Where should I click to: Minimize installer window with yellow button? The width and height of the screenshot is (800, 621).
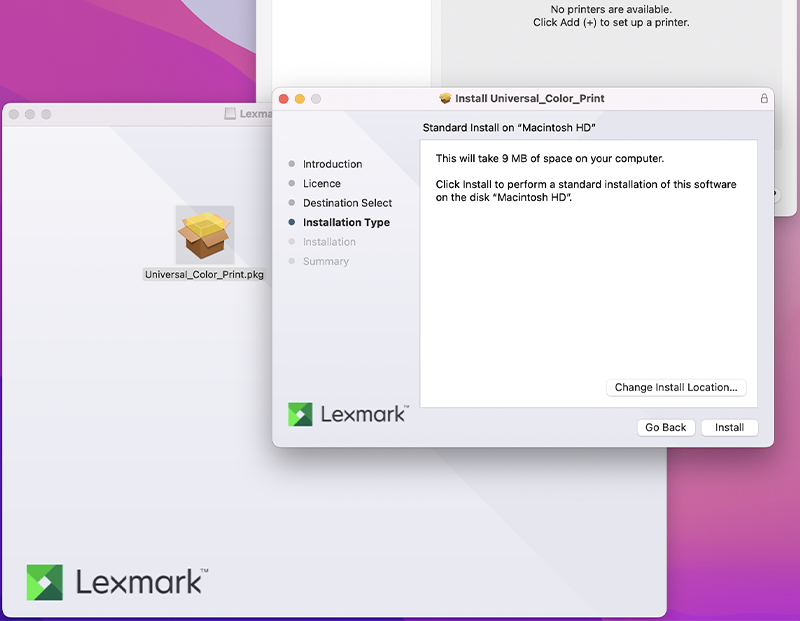click(300, 98)
